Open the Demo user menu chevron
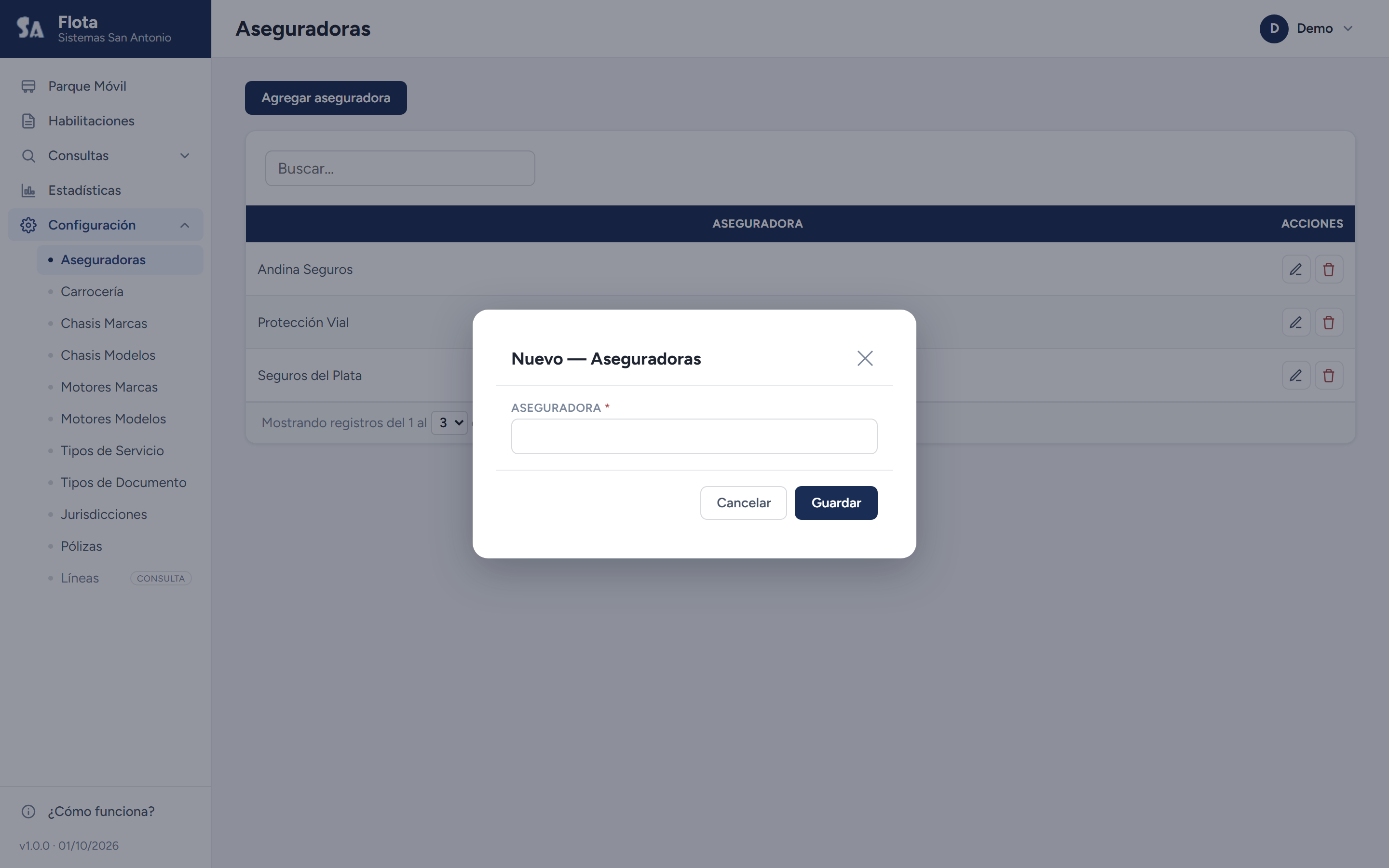 1348,29
